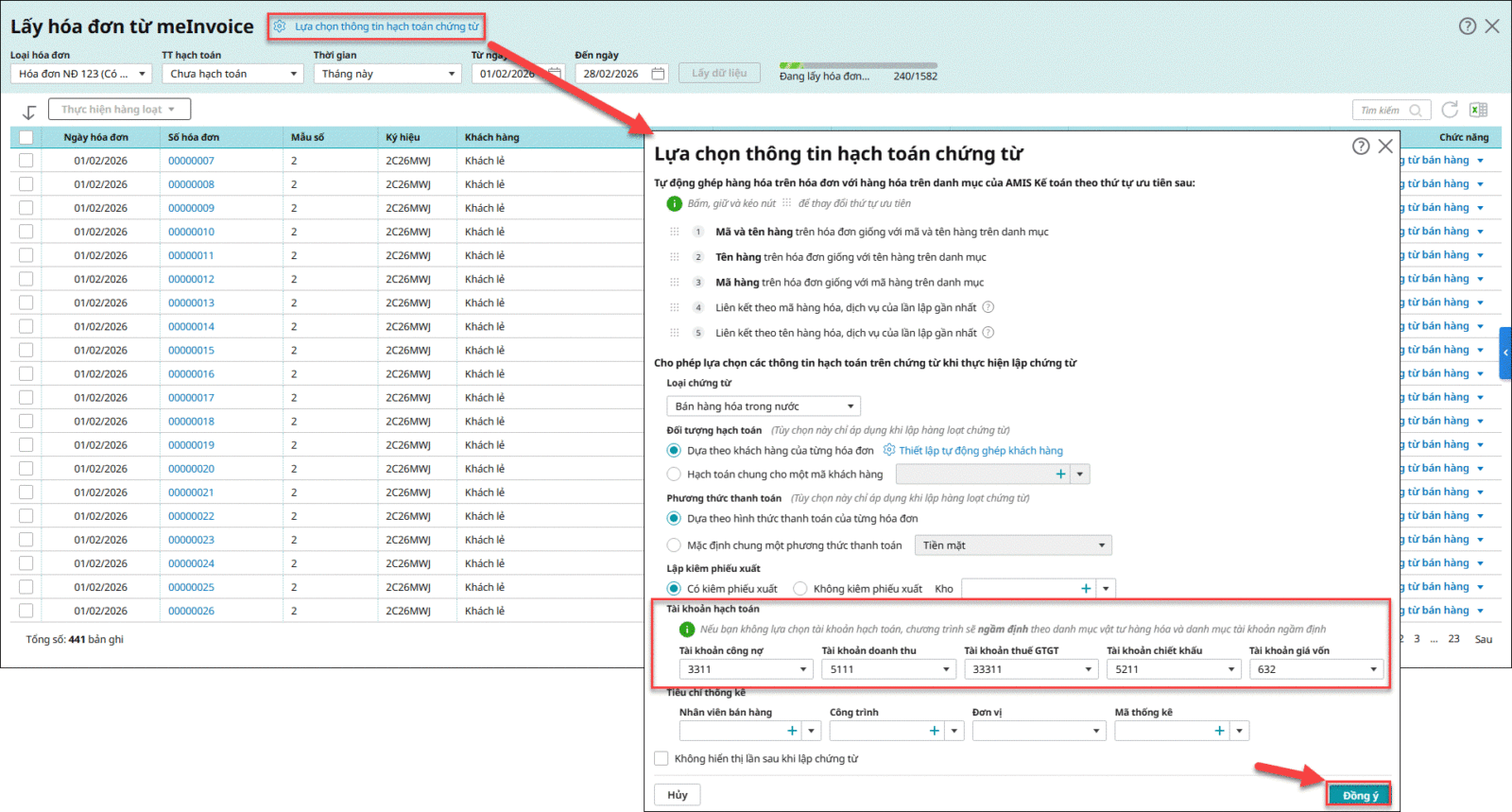Click the Excel export icon

tap(1478, 110)
